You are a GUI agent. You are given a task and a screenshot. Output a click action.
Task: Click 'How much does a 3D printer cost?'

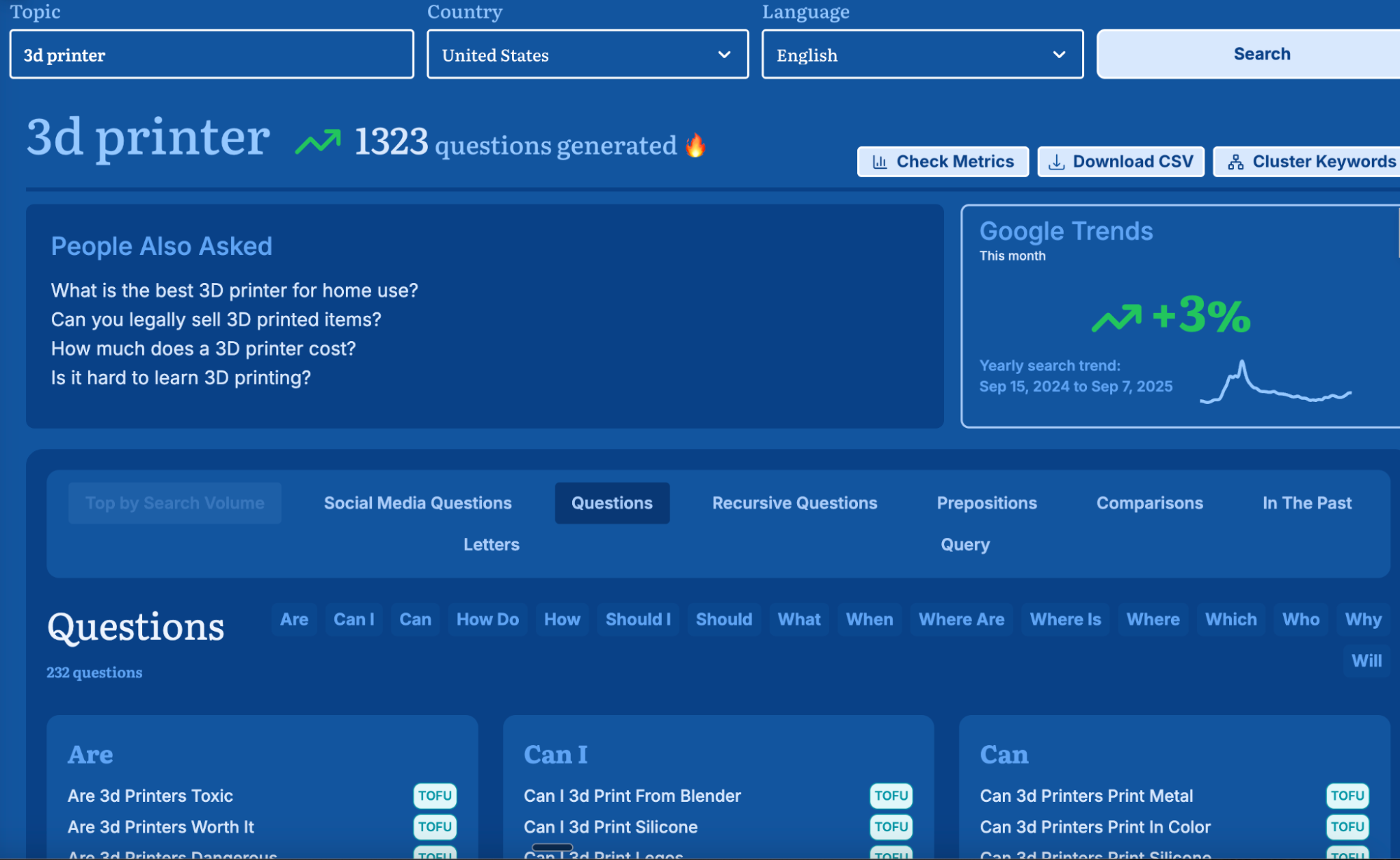tap(203, 349)
